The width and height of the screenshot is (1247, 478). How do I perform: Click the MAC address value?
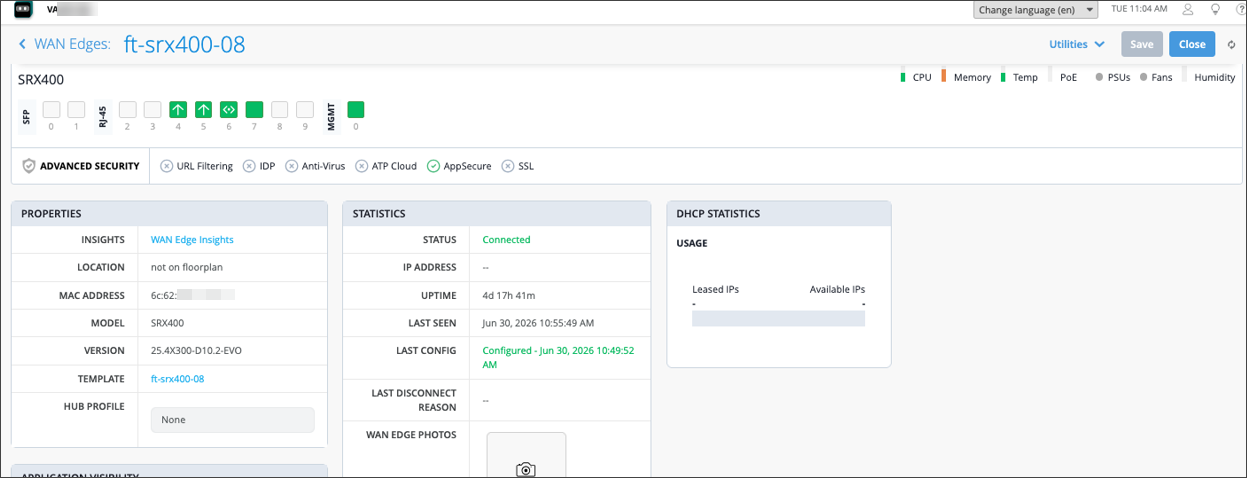click(192, 296)
